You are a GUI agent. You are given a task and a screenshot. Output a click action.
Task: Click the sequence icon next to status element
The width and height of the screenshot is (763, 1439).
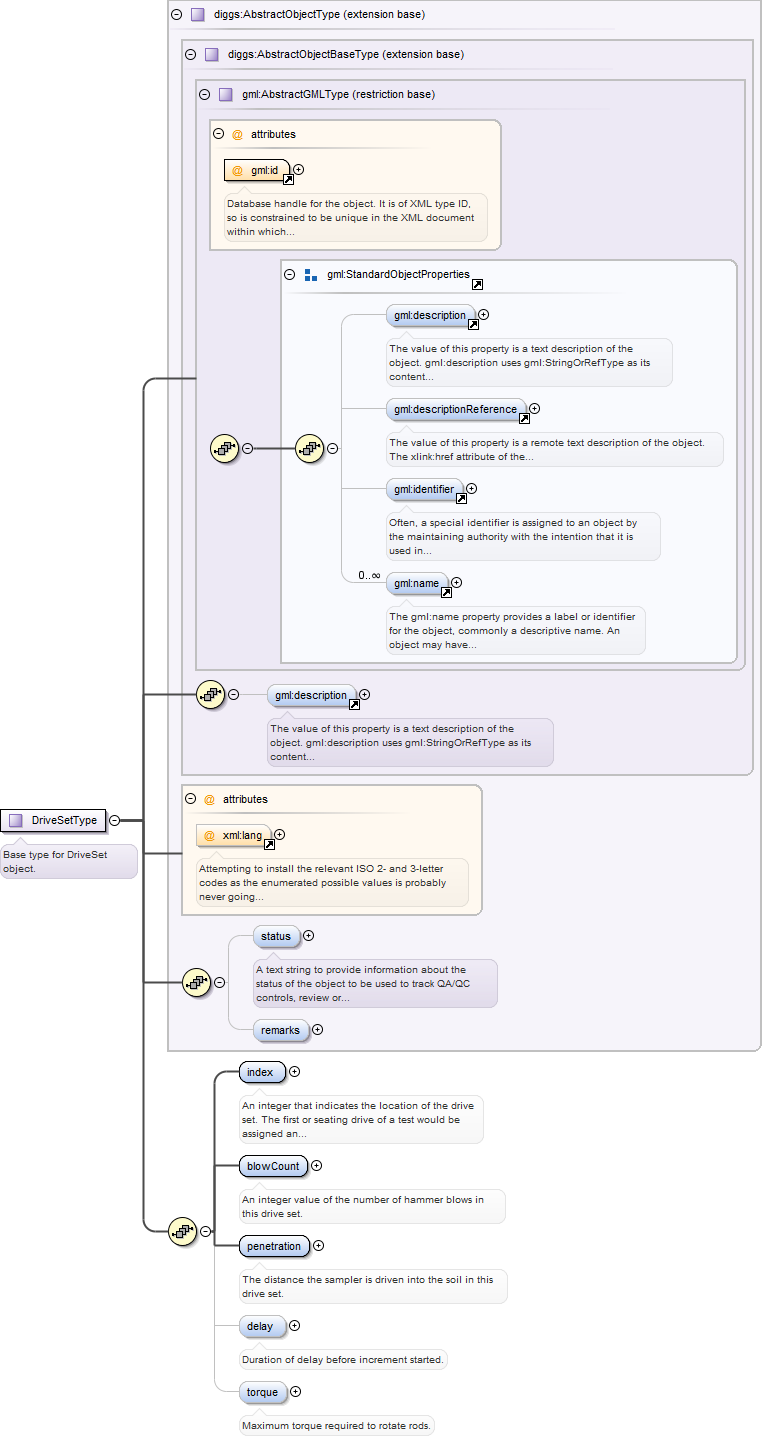point(196,982)
